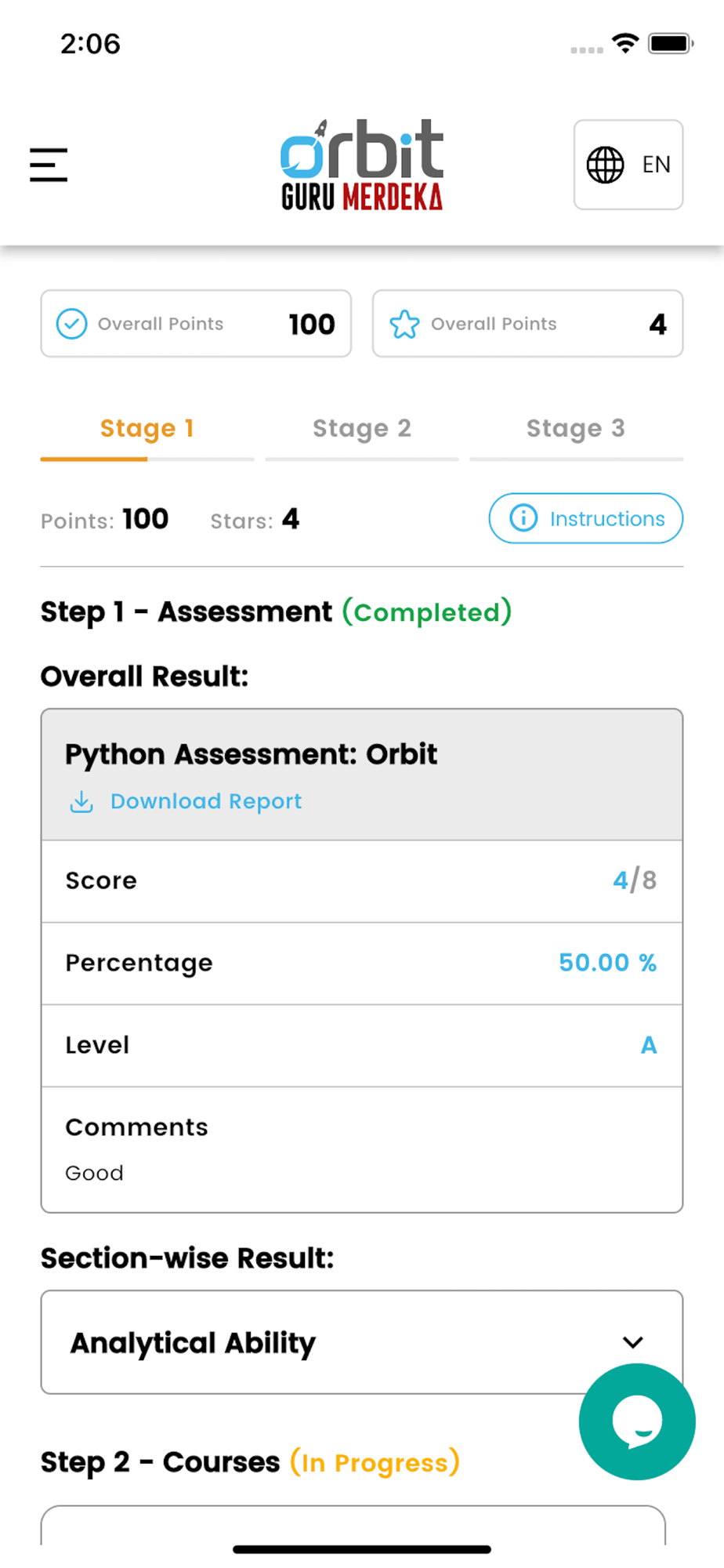Screen dimensions: 724x1568
Task: Click the chevron in Analytical Ability row
Action: (x=633, y=1342)
